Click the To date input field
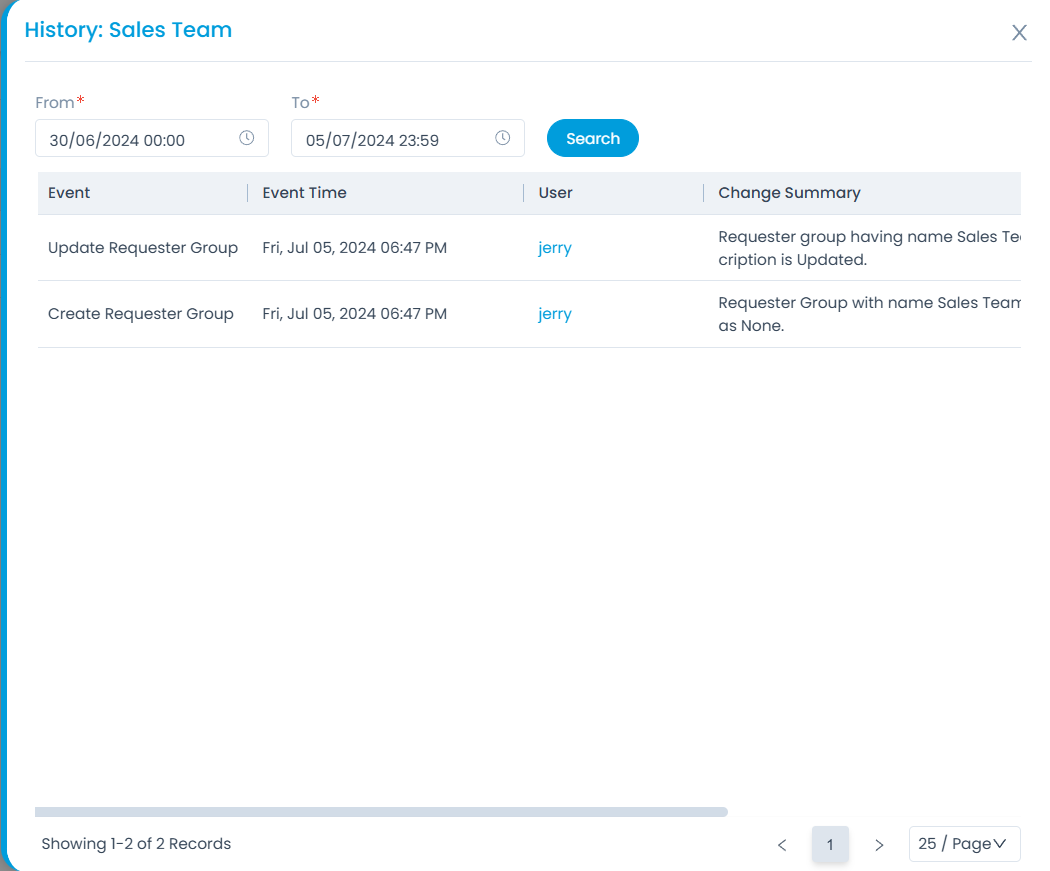The height and width of the screenshot is (871, 1050). (395, 140)
